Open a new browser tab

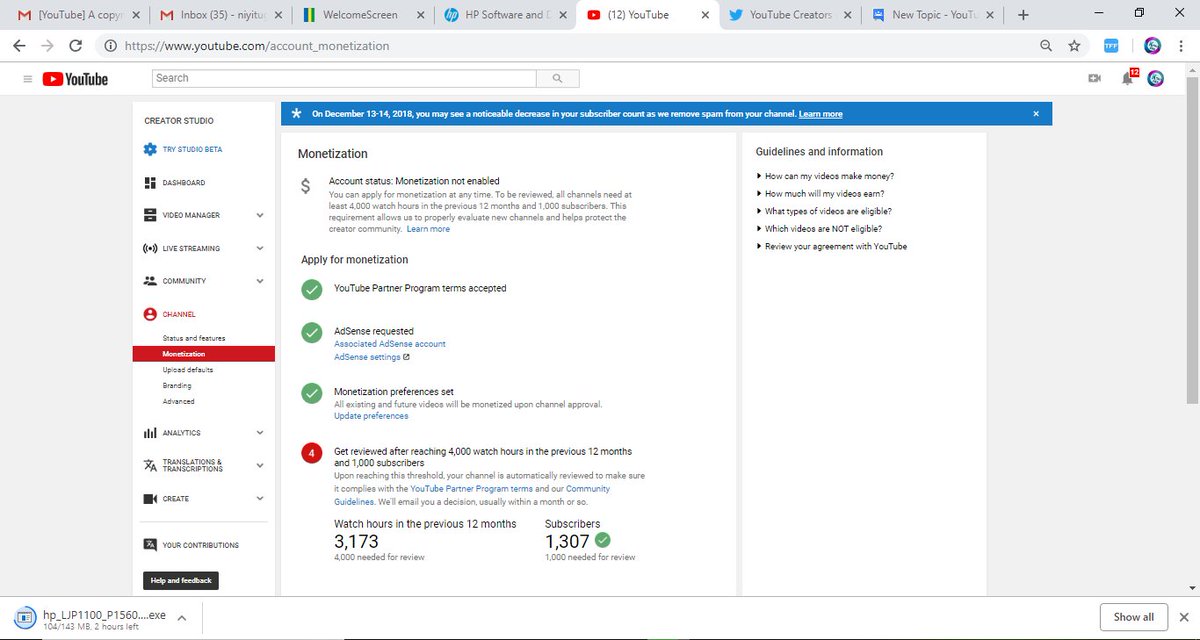(x=1023, y=15)
